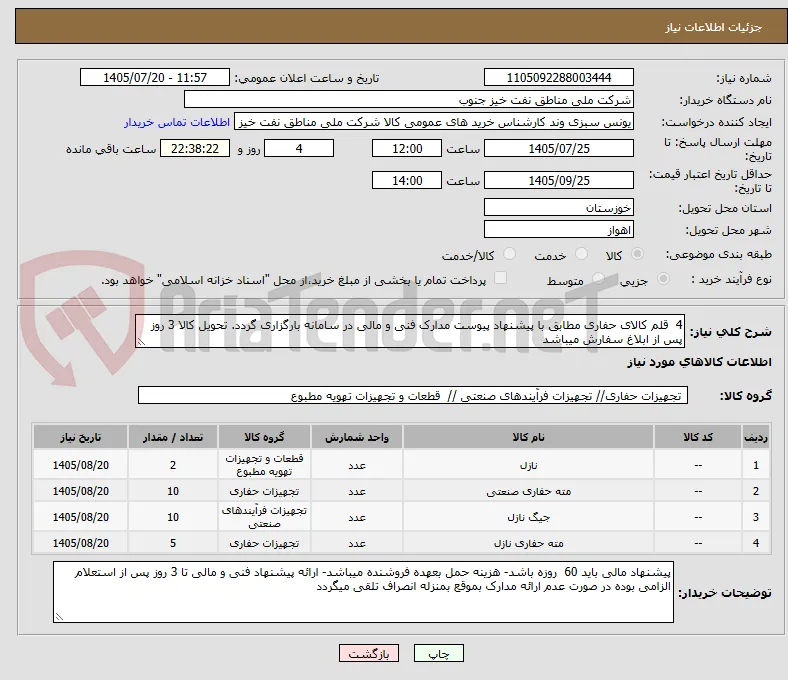The height and width of the screenshot is (680, 788).
Task: Click the remaining days field showing 4
Action: click(299, 148)
